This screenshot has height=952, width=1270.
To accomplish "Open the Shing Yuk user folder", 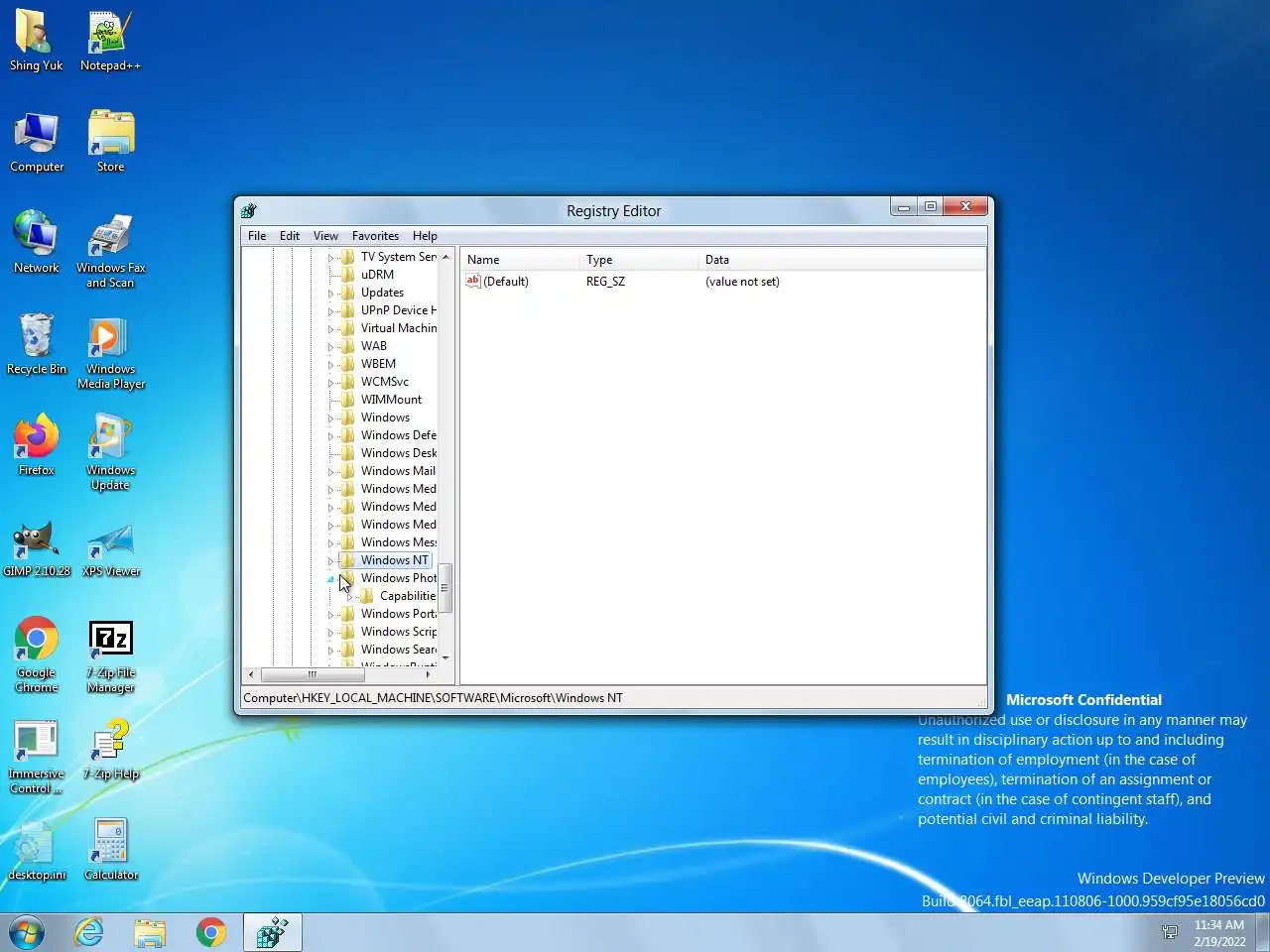I will click(x=37, y=43).
